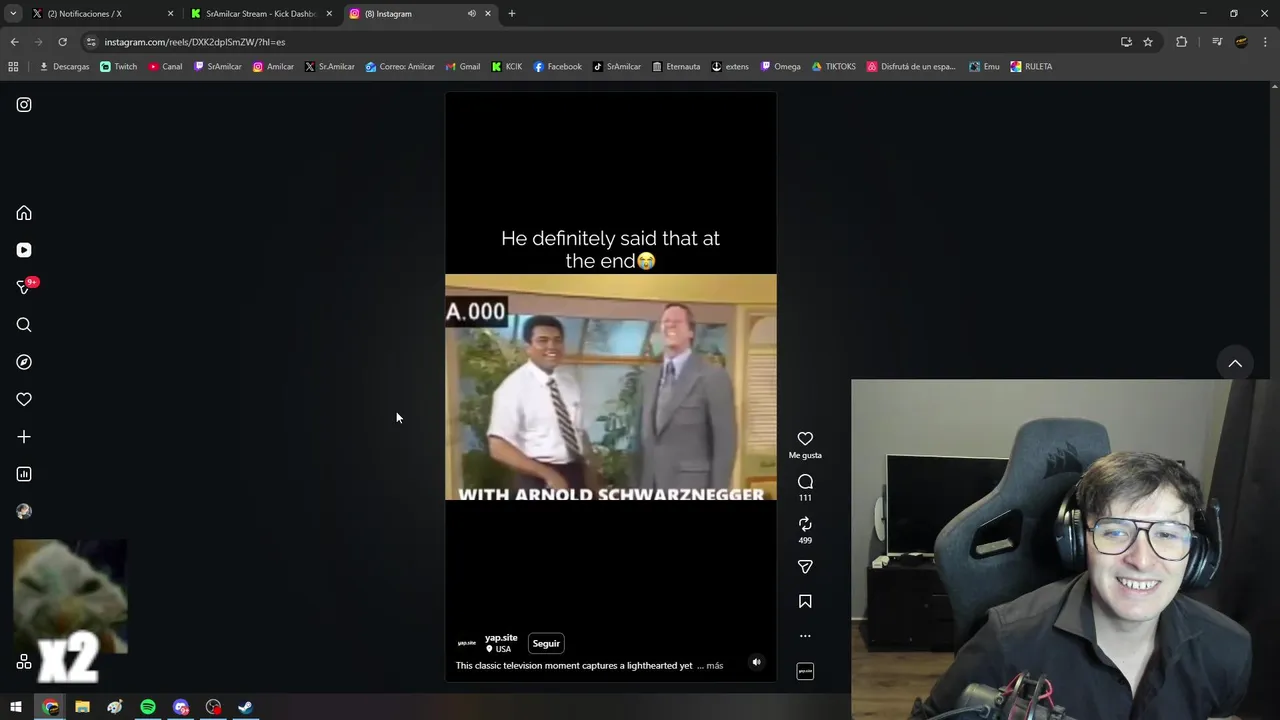Screen dimensions: 1280x720
Task: Open the Descargas bookmark
Action: click(64, 67)
